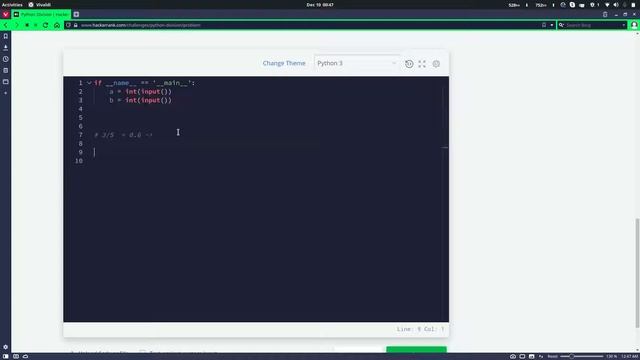Capture page with status bar camera
The image size is (640, 360).
pos(513,356)
